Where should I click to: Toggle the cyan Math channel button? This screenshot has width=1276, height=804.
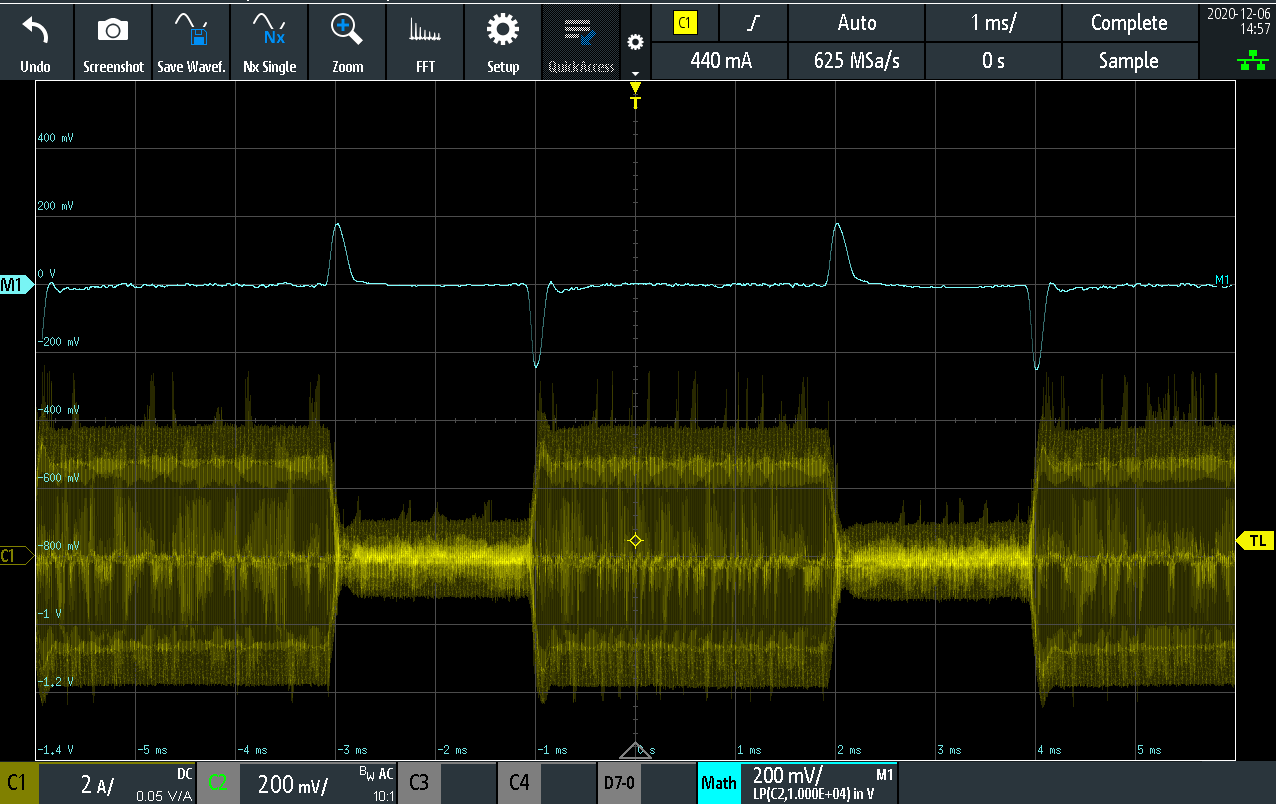(x=718, y=783)
